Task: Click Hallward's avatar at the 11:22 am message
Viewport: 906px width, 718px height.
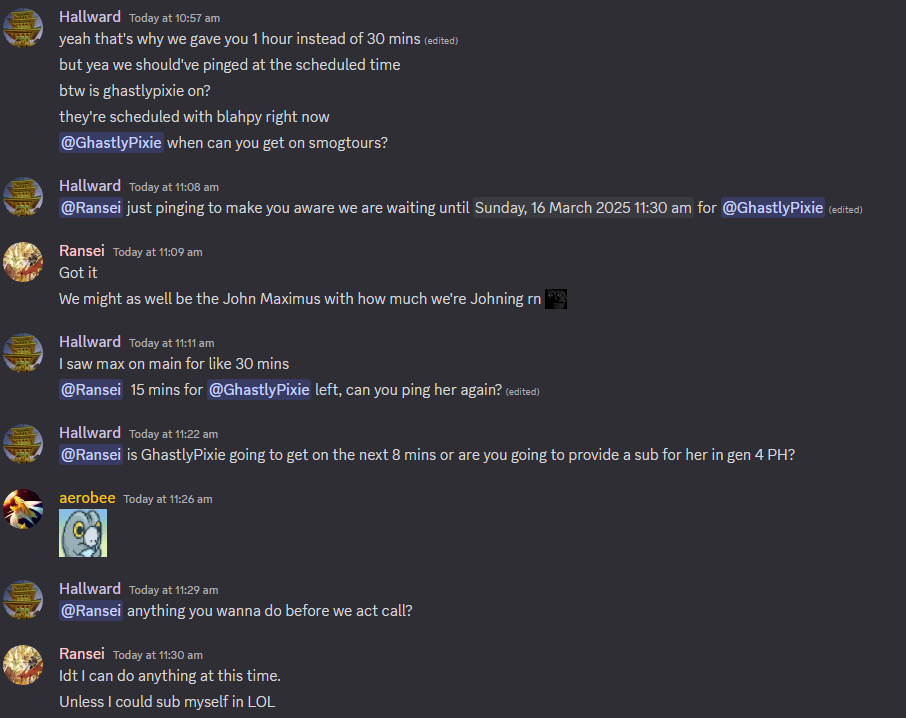Action: point(23,444)
